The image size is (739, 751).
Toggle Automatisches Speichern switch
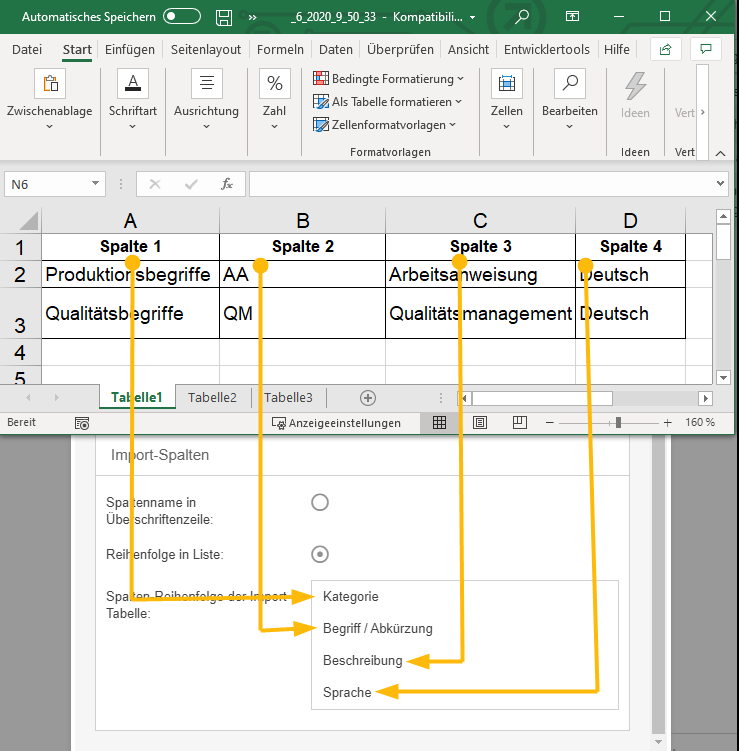(181, 17)
